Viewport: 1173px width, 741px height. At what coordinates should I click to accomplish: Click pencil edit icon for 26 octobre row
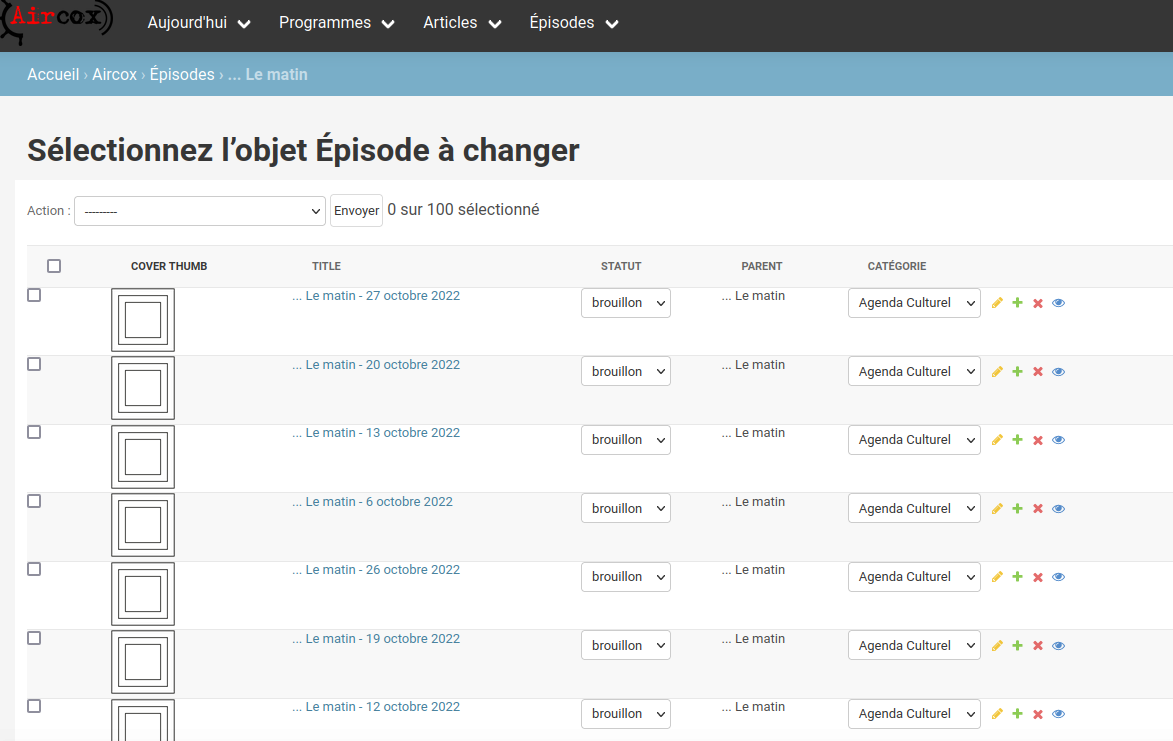pos(997,577)
